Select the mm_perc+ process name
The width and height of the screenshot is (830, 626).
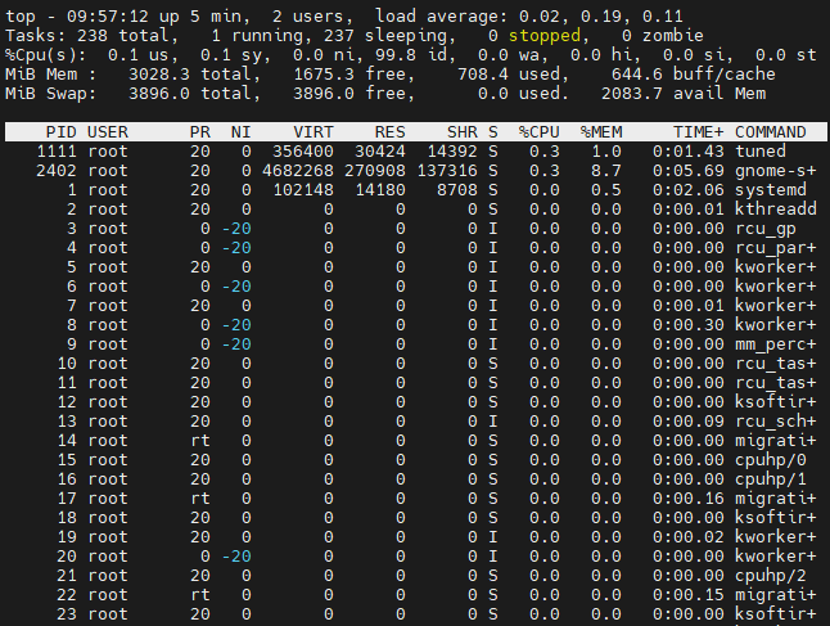tap(775, 344)
